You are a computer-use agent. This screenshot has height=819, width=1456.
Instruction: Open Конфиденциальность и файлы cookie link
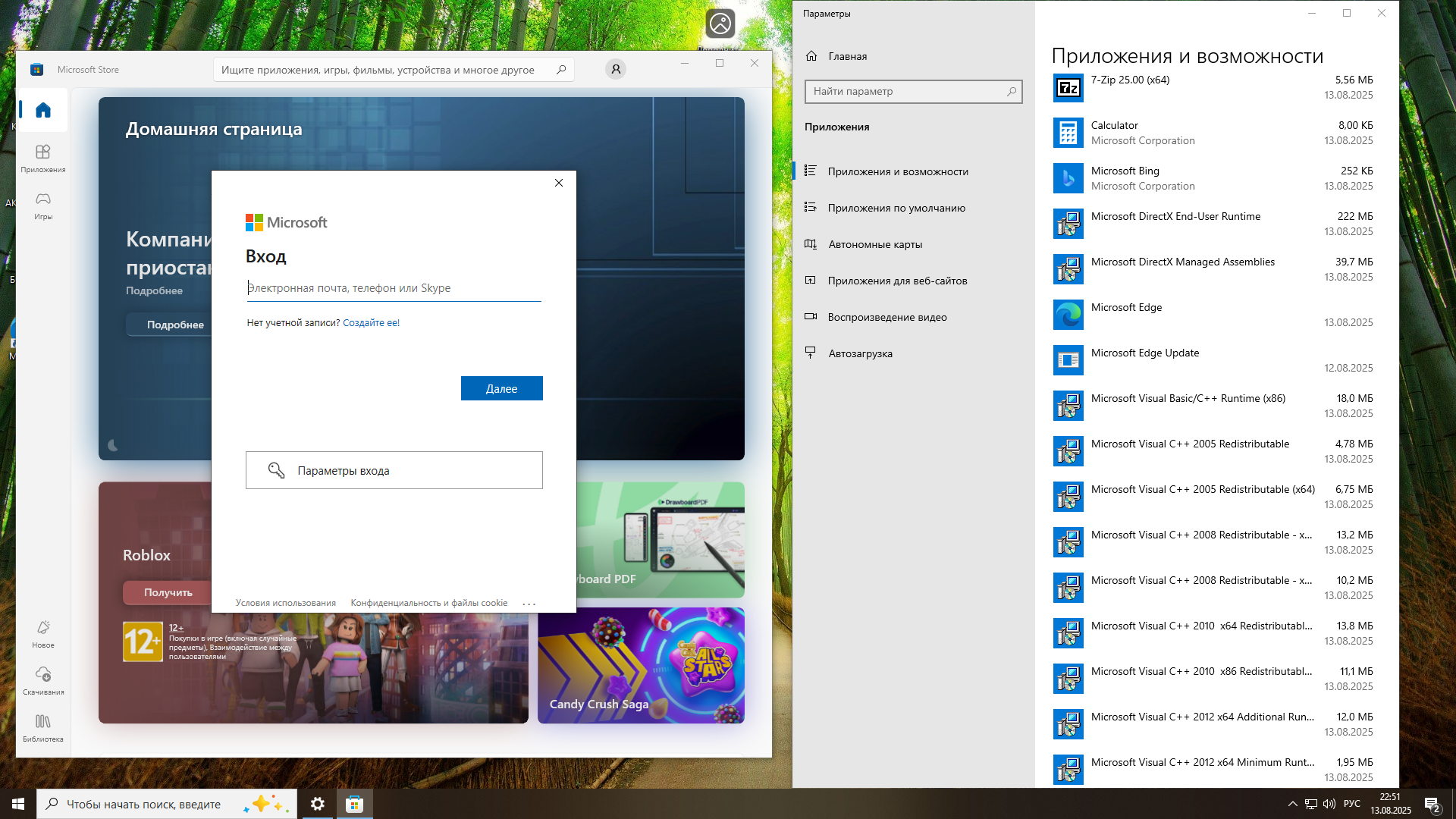pos(428,603)
